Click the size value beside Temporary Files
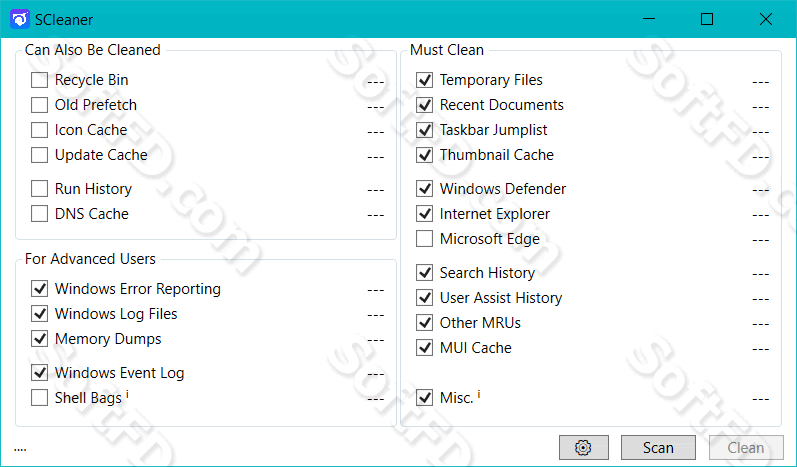Image resolution: width=797 pixels, height=467 pixels. coord(760,82)
